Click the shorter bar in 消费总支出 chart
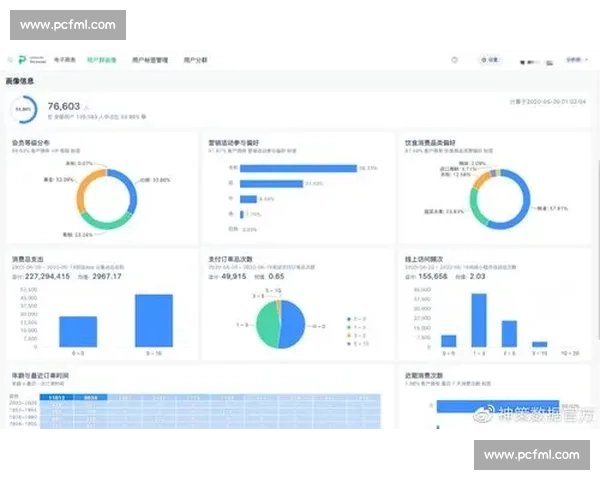Viewport: 600px width, 480px height. tap(78, 332)
